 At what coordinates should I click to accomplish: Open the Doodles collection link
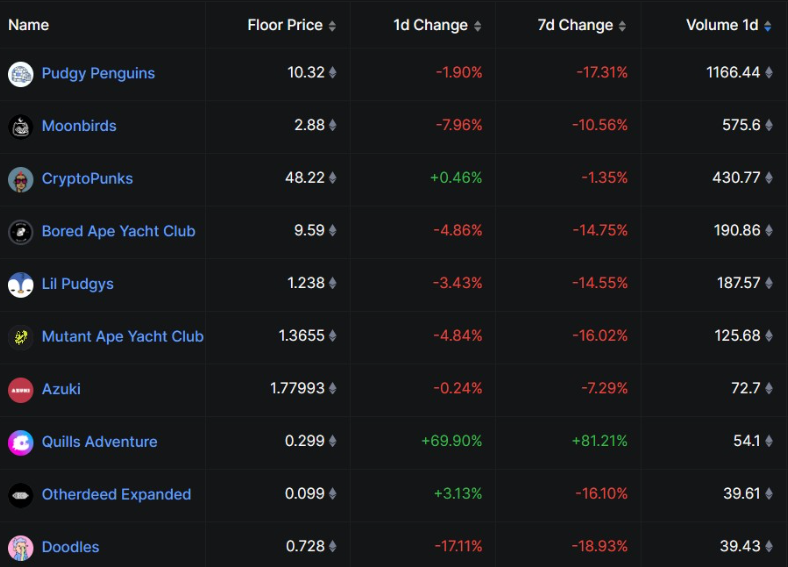70,547
